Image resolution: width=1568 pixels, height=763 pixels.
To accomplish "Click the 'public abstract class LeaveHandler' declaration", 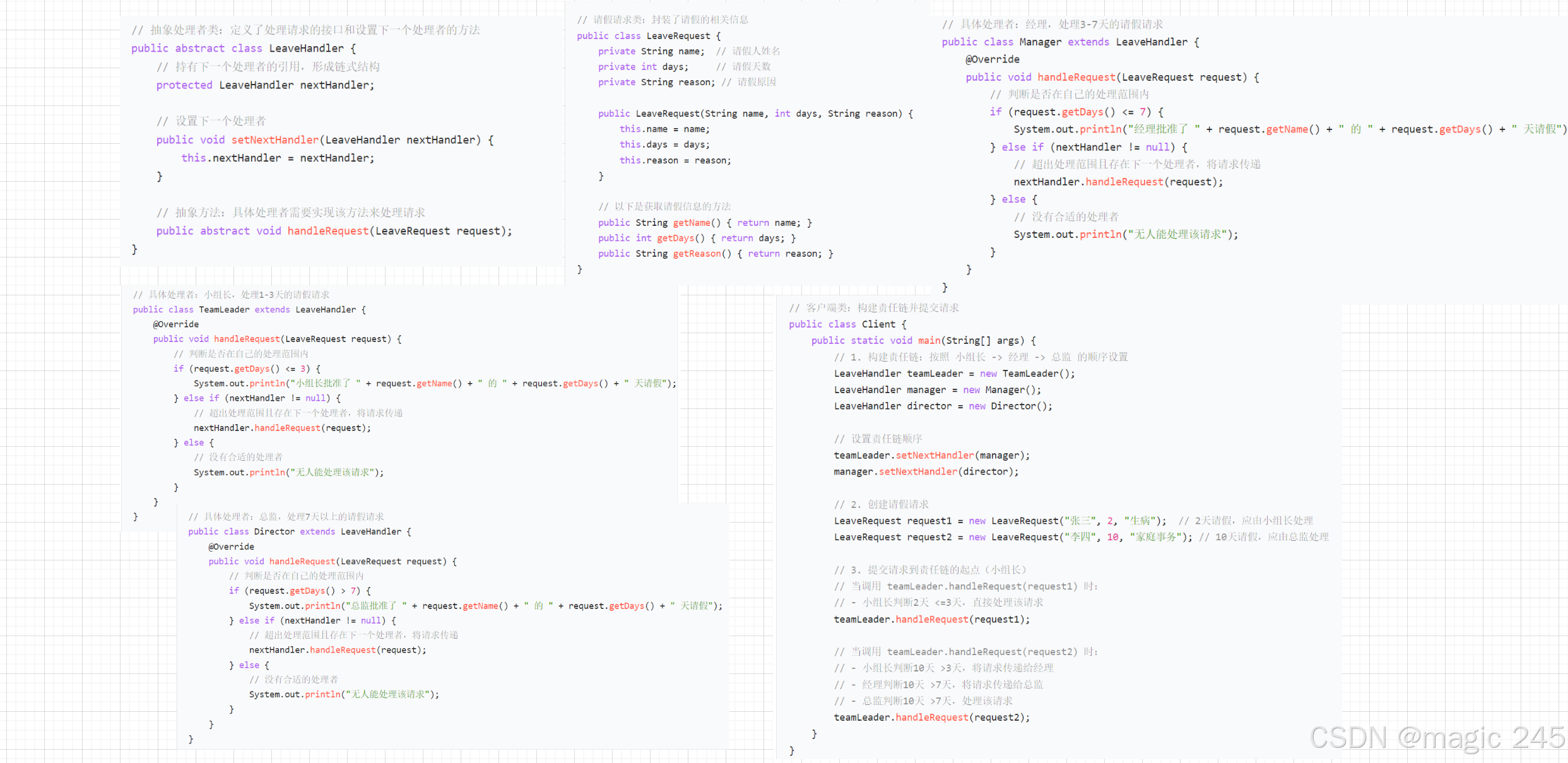I will [x=243, y=49].
